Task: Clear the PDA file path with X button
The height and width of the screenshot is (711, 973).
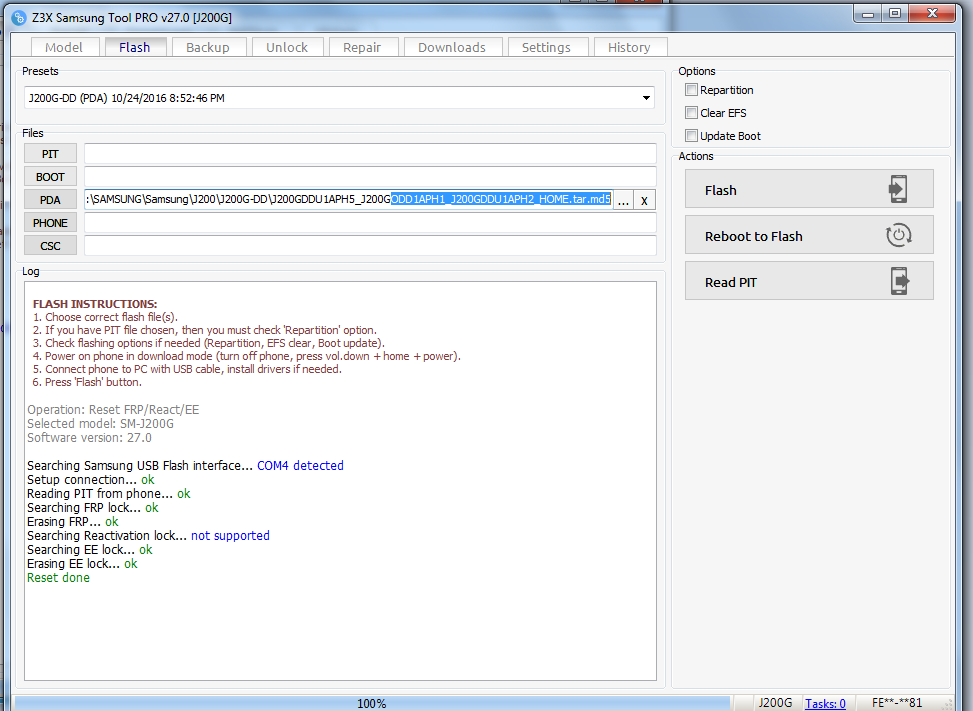Action: 644,200
